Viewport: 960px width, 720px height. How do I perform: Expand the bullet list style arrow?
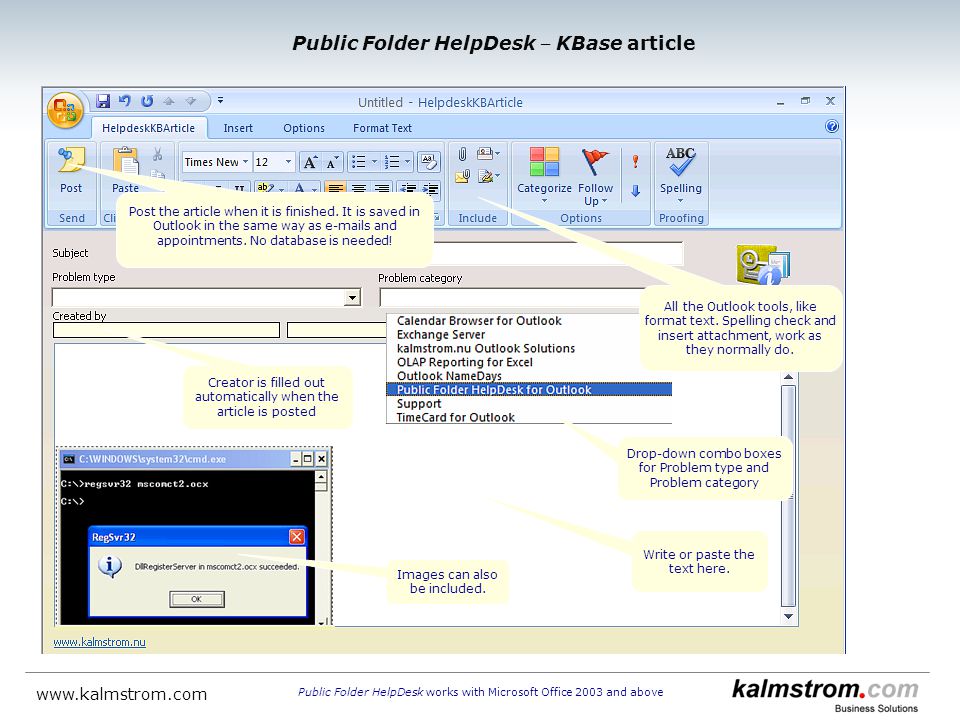pyautogui.click(x=375, y=162)
